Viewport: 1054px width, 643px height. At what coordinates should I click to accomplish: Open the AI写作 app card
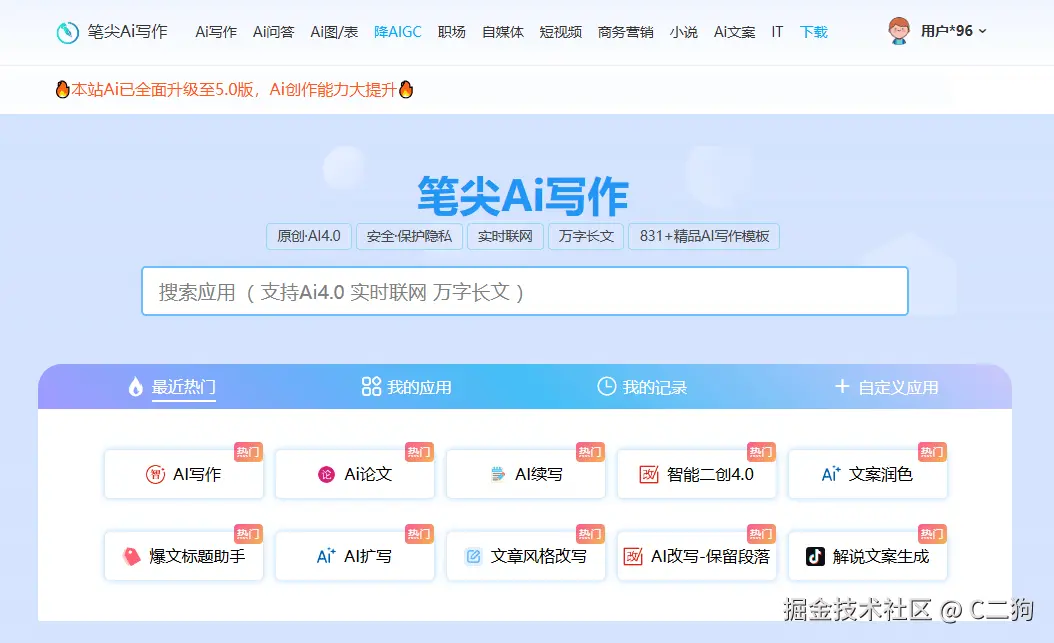click(x=184, y=474)
